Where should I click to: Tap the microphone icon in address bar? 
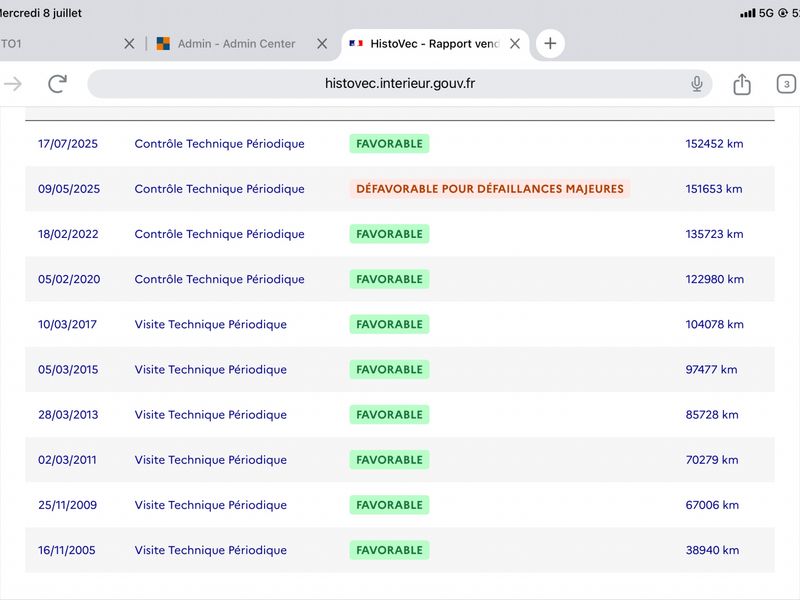point(696,84)
